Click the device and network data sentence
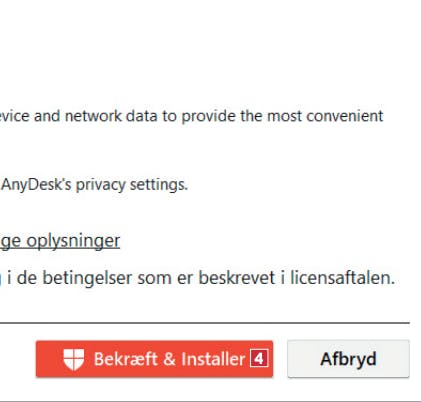Viewport: 421px width, 402px height. (x=192, y=116)
